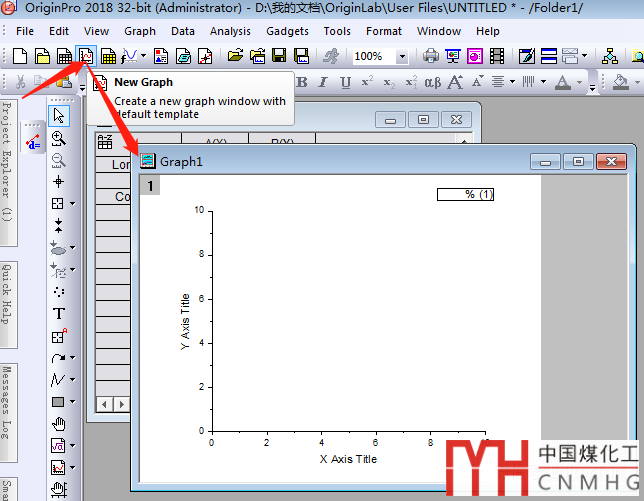
Task: Select the Pan hand tool
Action: [59, 424]
